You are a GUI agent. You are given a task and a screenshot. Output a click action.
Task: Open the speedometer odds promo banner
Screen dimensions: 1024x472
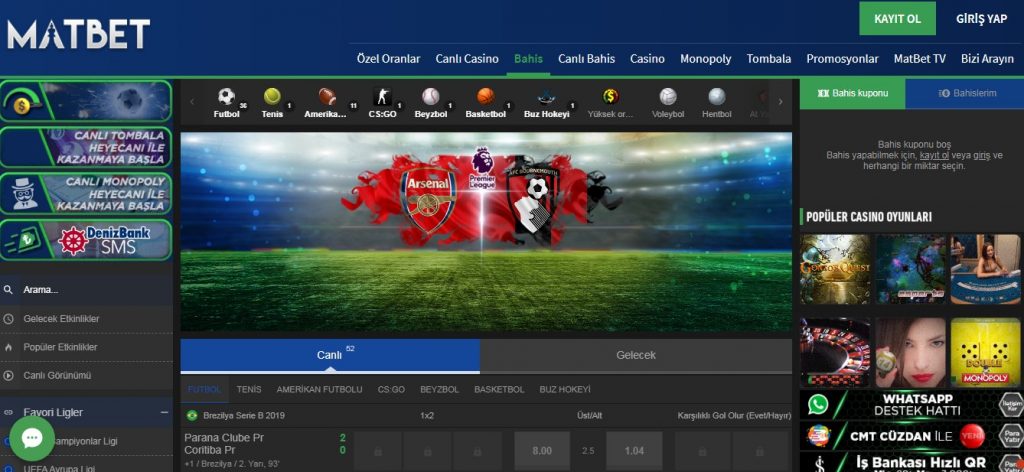coord(86,101)
